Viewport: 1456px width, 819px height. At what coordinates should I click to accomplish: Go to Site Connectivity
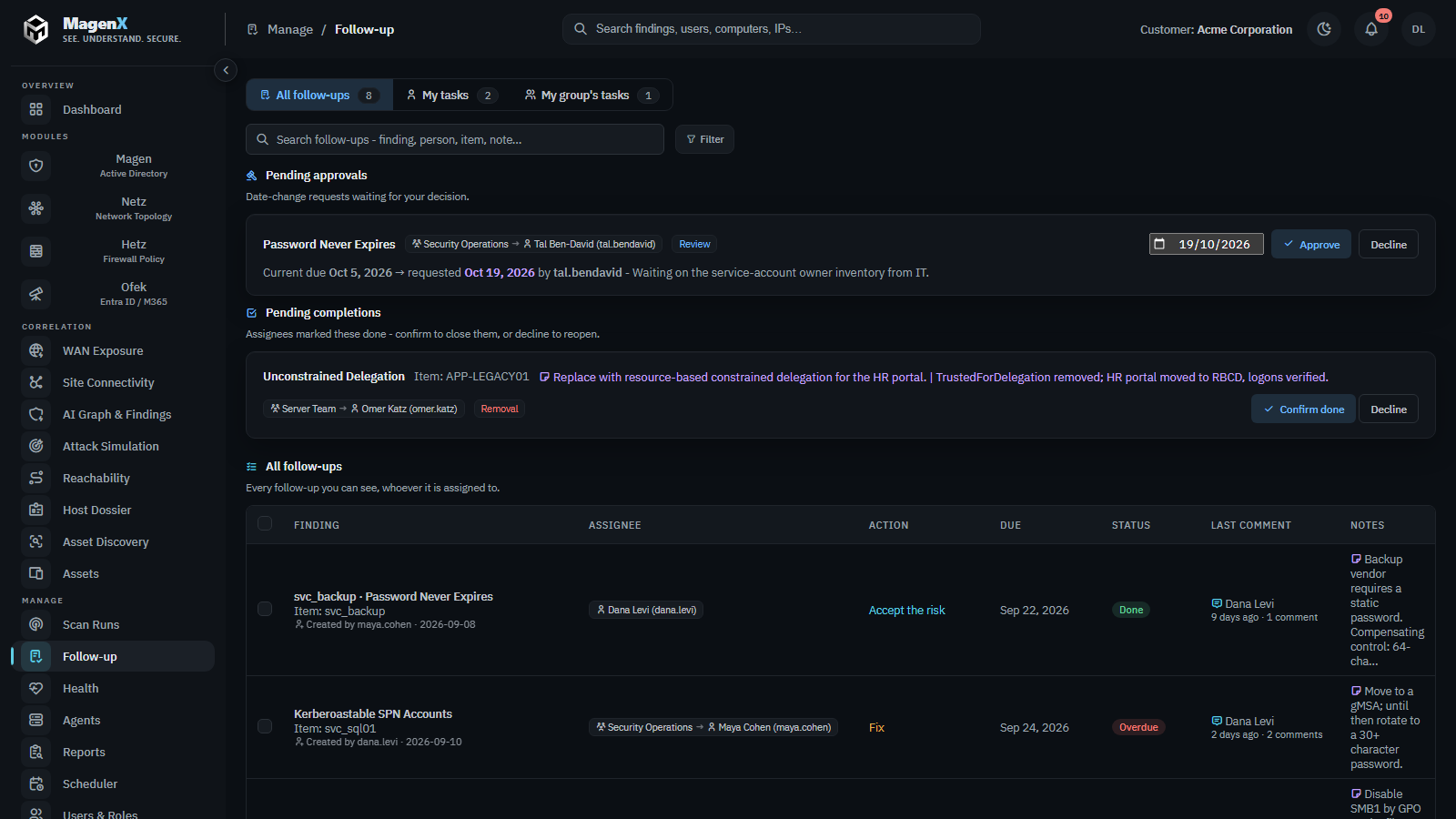pyautogui.click(x=113, y=382)
